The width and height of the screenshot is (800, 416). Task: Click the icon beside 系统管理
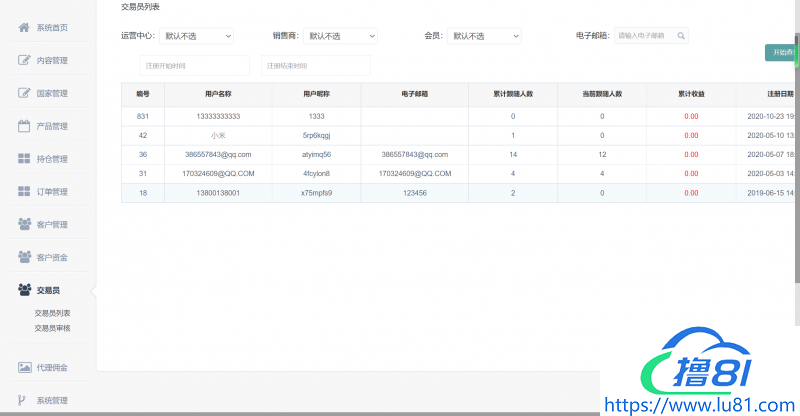pyautogui.click(x=24, y=400)
